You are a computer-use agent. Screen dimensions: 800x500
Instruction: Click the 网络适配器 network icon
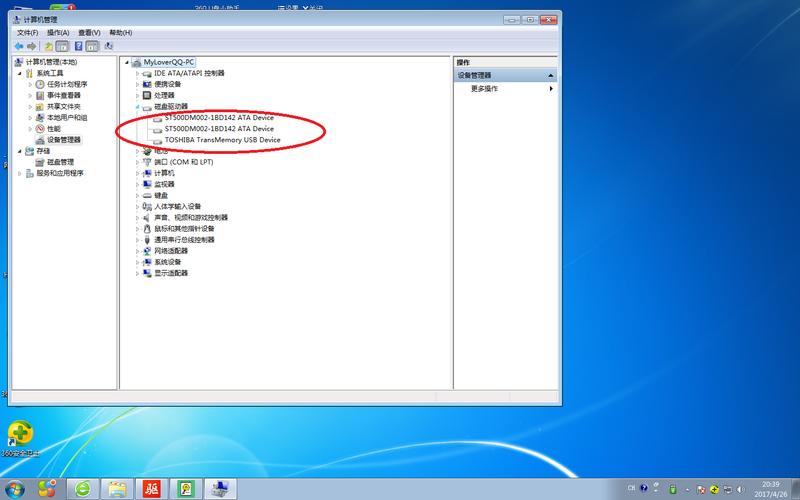click(147, 251)
